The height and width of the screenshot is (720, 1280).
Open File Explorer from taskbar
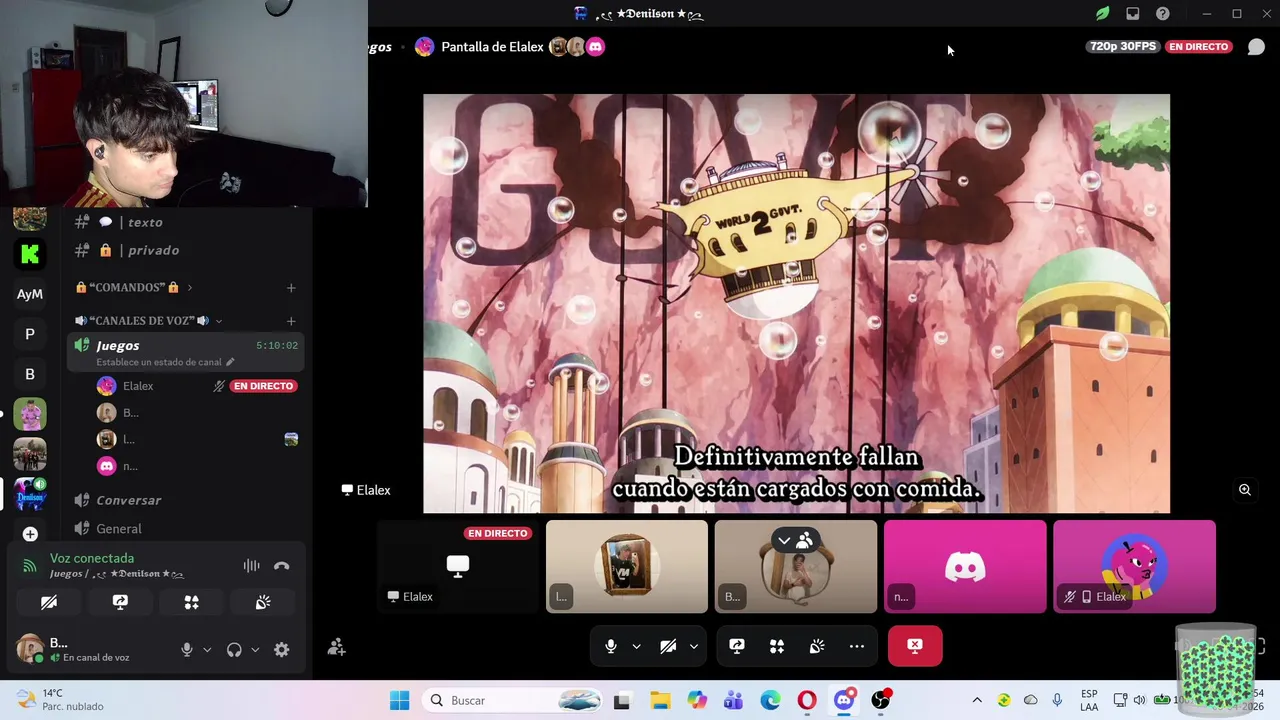click(660, 700)
